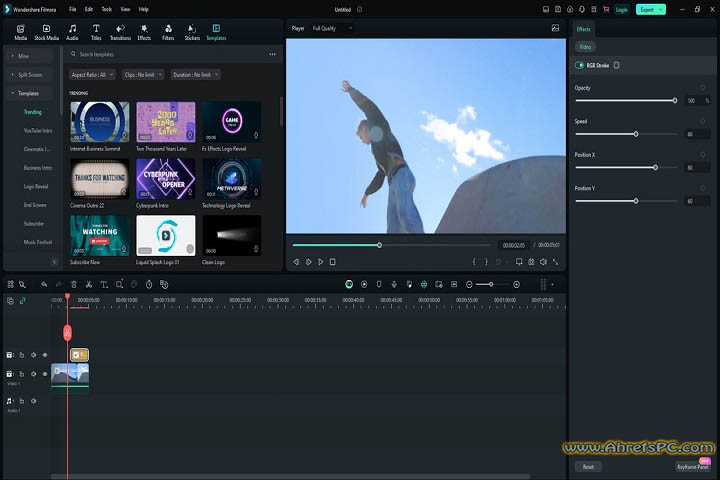Collapse the Templates section
The image size is (720, 480).
click(x=29, y=93)
